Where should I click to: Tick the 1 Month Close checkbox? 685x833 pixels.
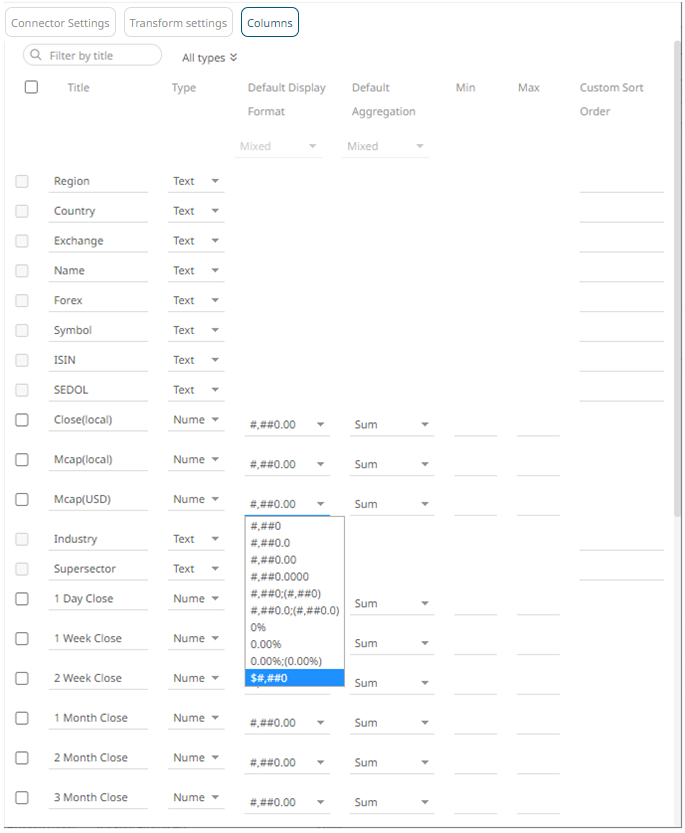coord(22,718)
